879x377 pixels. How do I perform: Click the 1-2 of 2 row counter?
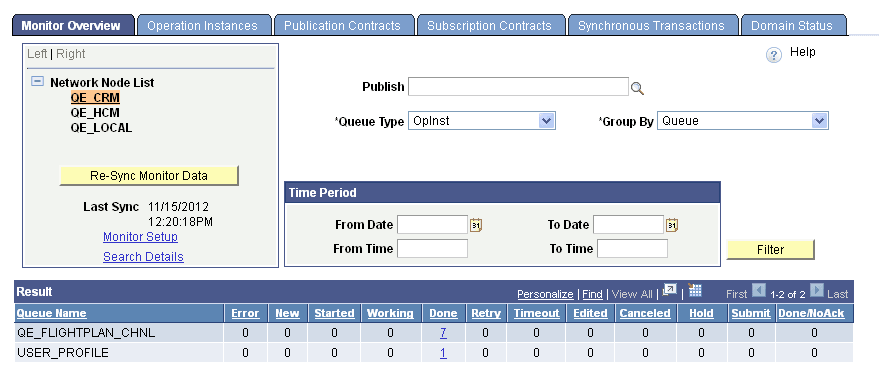coord(788,294)
